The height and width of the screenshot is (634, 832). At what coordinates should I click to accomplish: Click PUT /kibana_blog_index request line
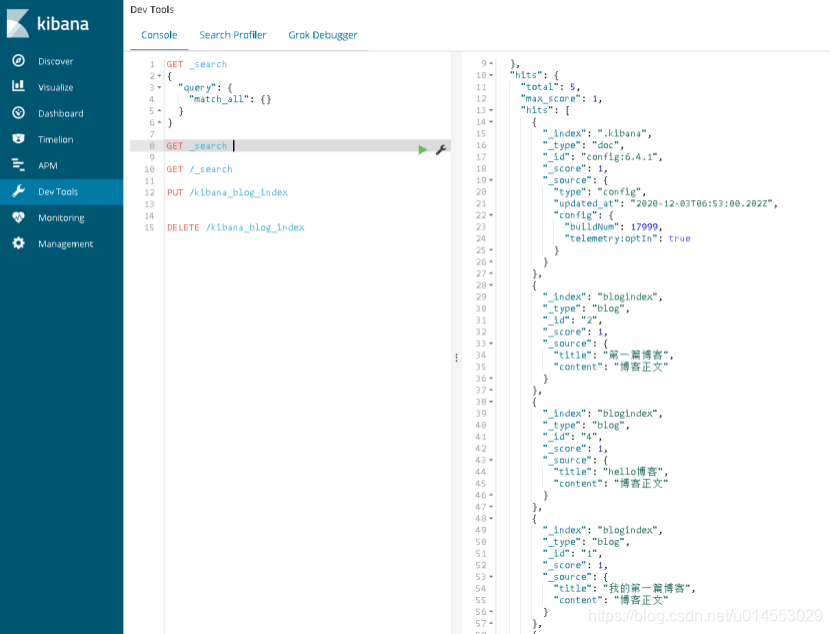coord(227,193)
